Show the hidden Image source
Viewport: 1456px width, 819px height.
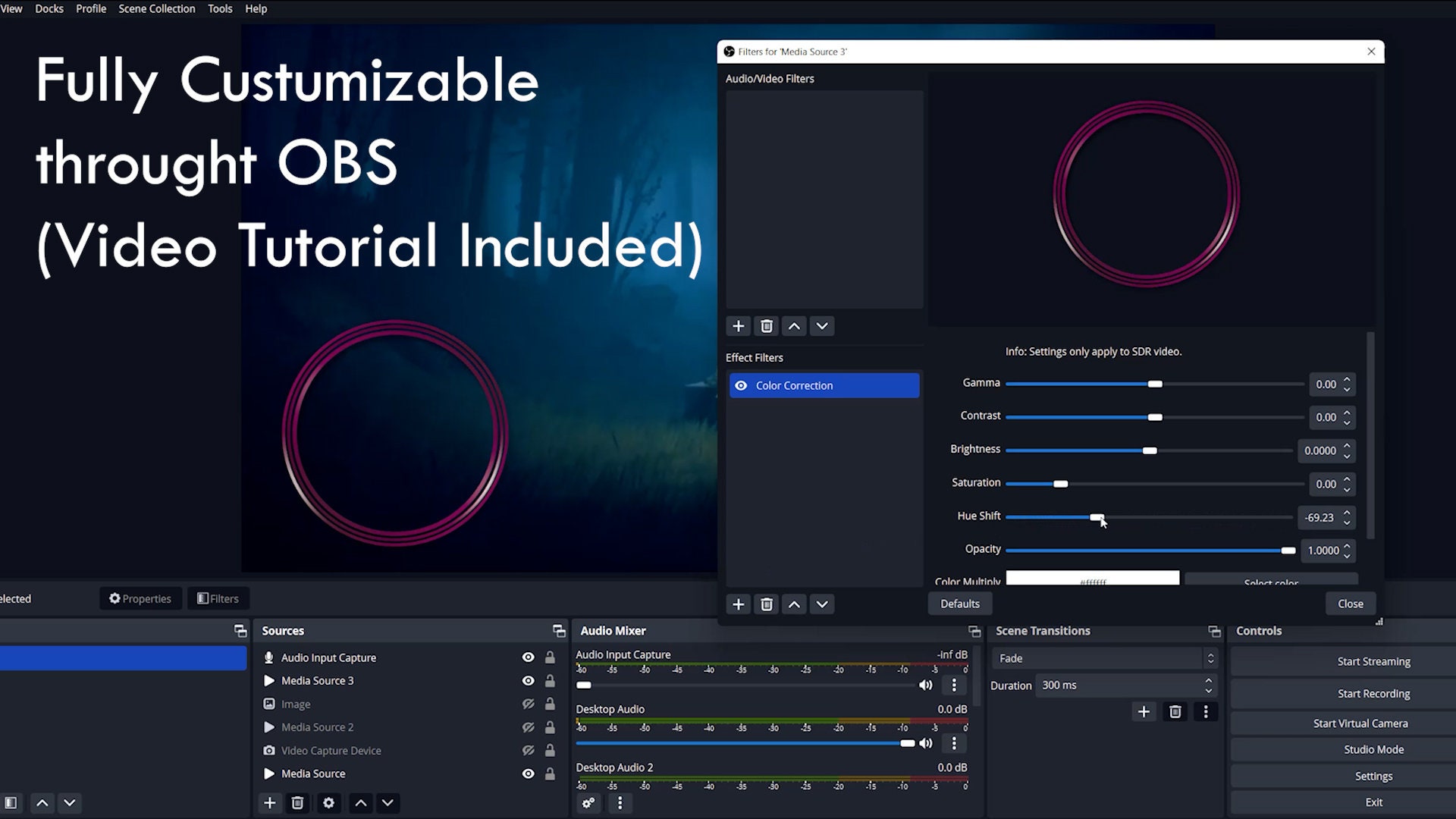click(529, 704)
